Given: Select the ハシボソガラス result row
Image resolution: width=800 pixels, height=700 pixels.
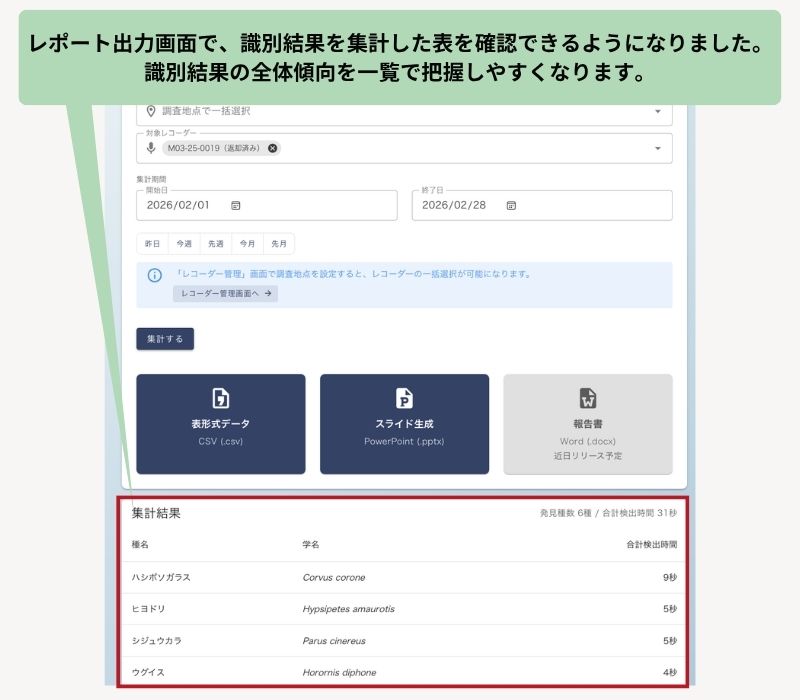Looking at the screenshot, I should (404, 578).
